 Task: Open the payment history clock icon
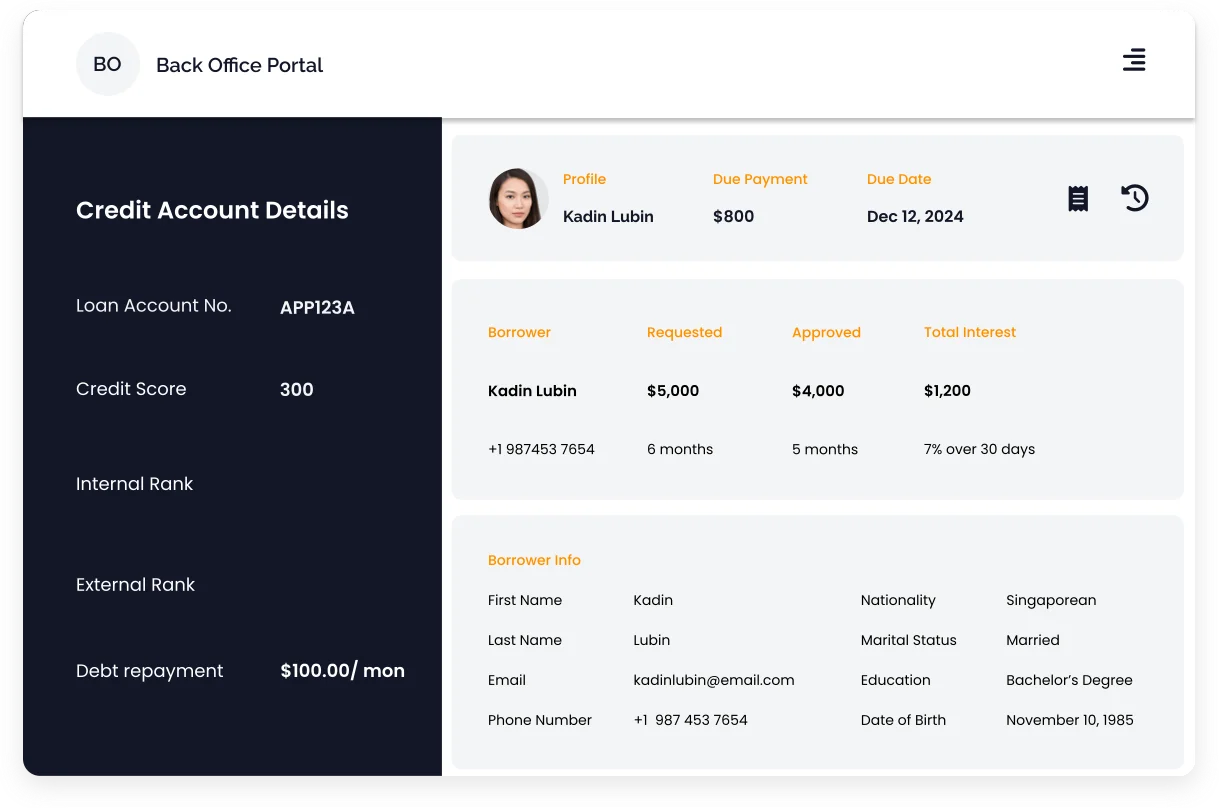click(x=1135, y=198)
